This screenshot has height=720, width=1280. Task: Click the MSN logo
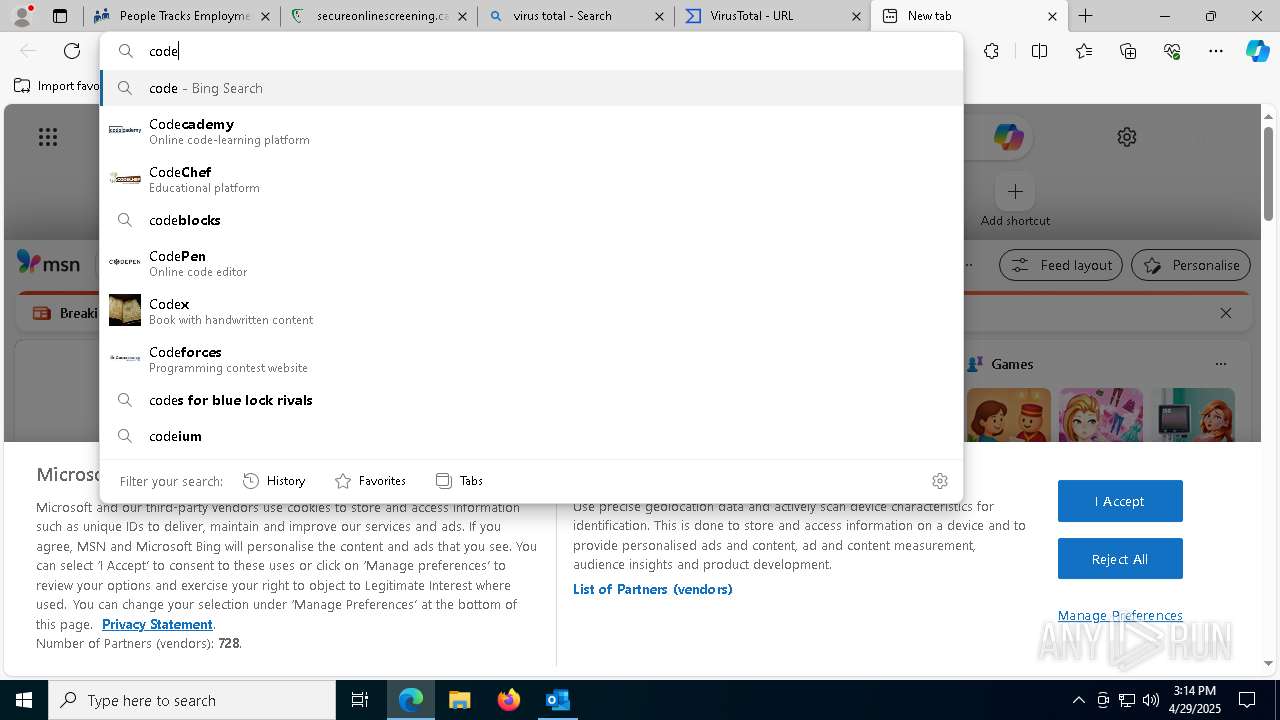tap(48, 263)
